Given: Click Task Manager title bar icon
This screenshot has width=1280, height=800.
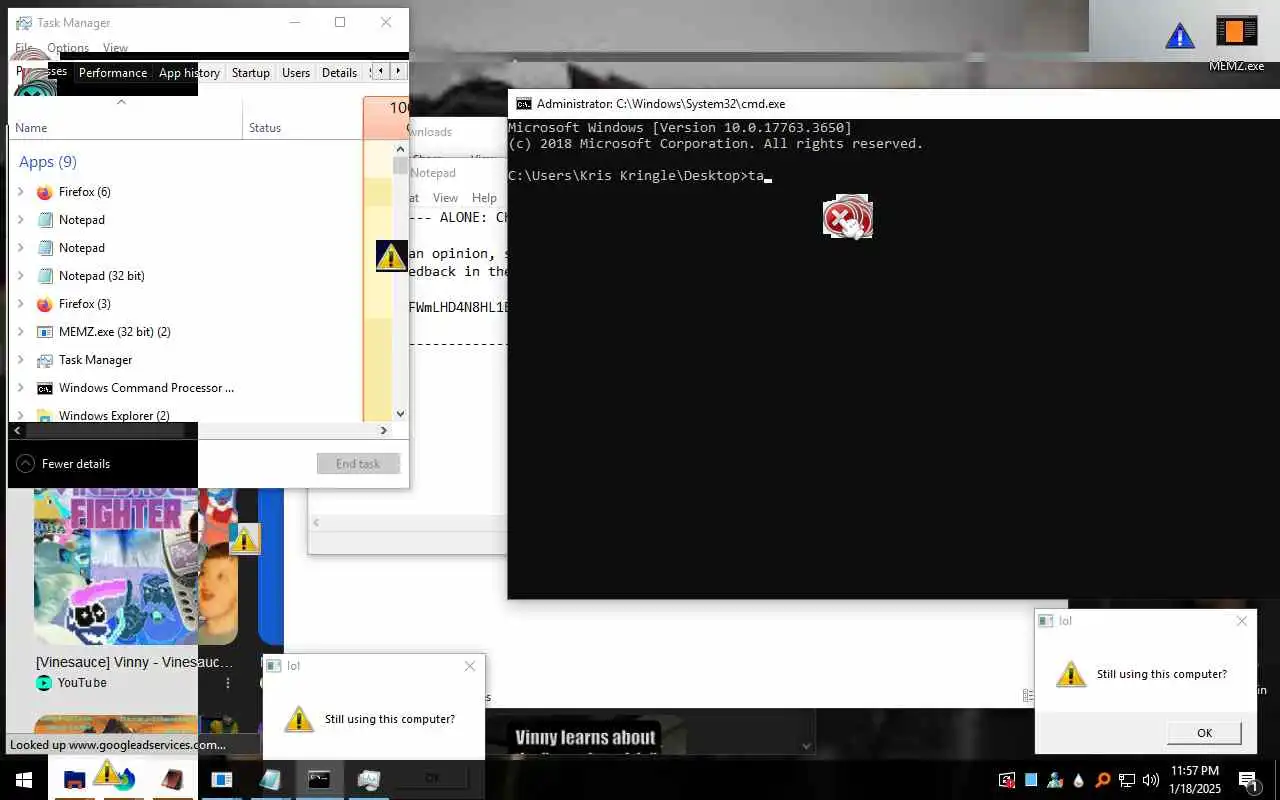Looking at the screenshot, I should click(24, 23).
